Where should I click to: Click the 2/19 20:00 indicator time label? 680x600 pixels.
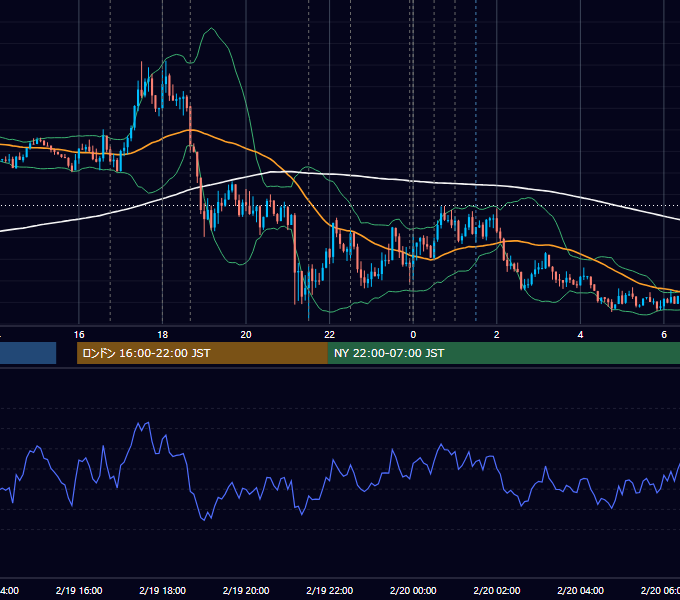(x=246, y=590)
